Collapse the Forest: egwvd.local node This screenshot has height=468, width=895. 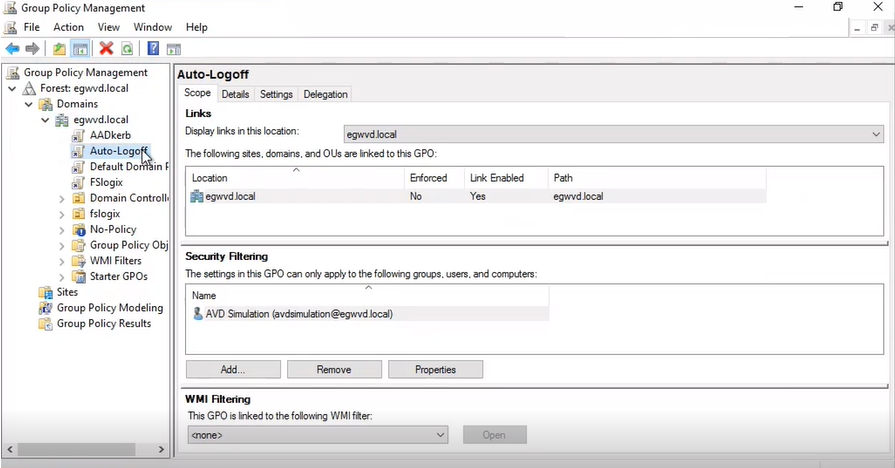pos(12,88)
